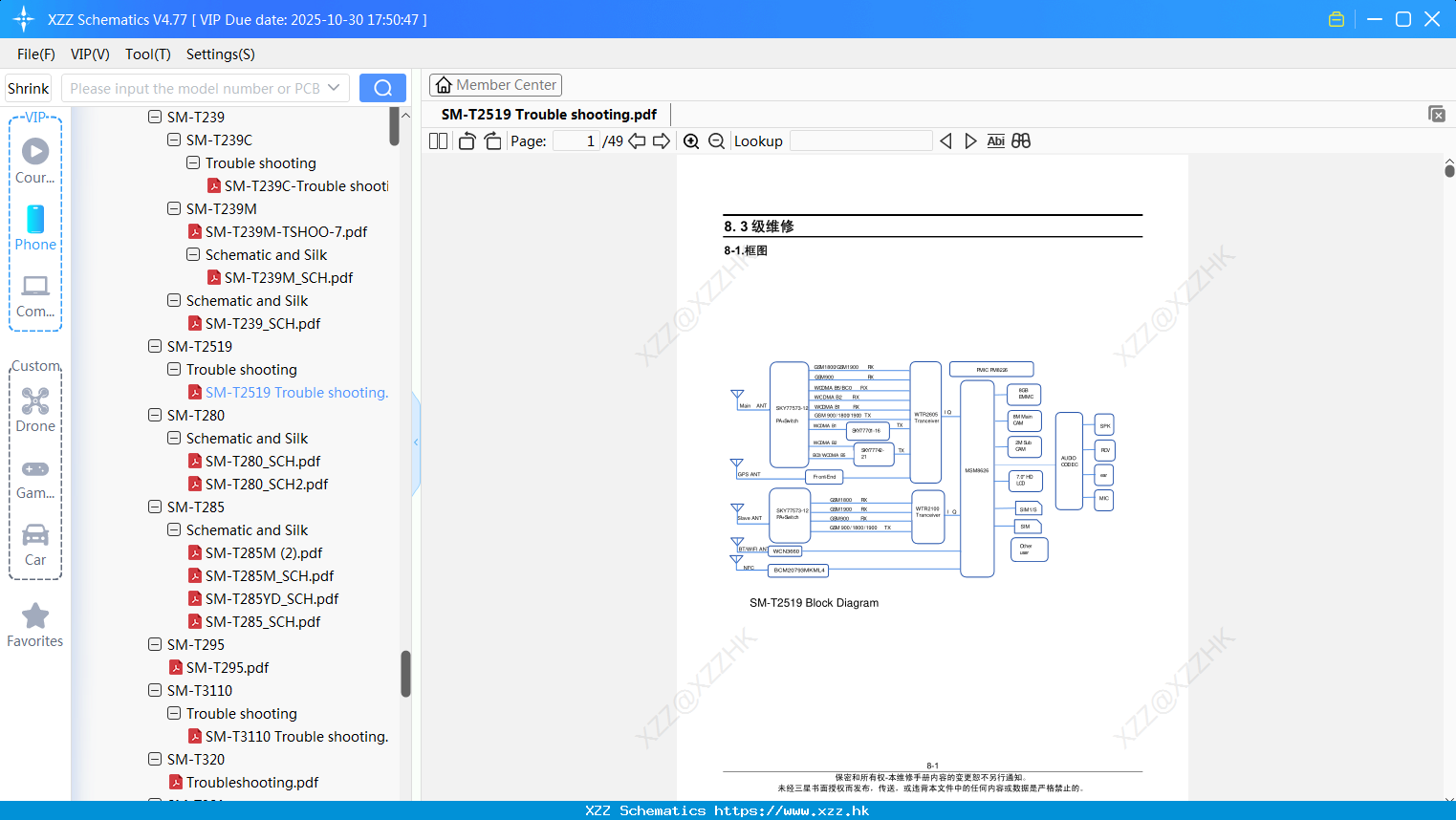The width and height of the screenshot is (1456, 820).
Task: Open the VIP(V) menu
Action: tap(90, 54)
